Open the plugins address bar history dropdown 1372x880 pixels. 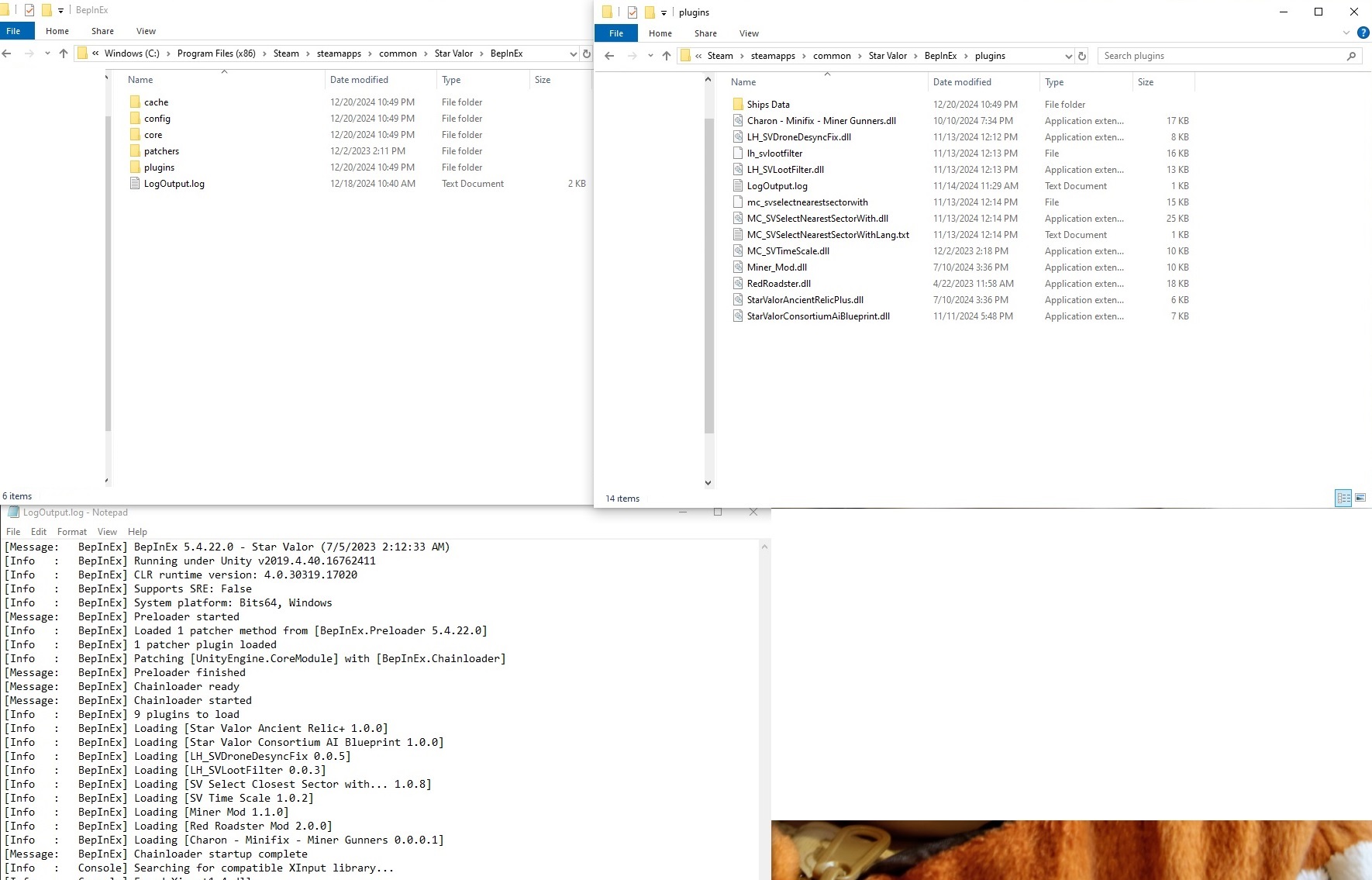[x=1068, y=56]
